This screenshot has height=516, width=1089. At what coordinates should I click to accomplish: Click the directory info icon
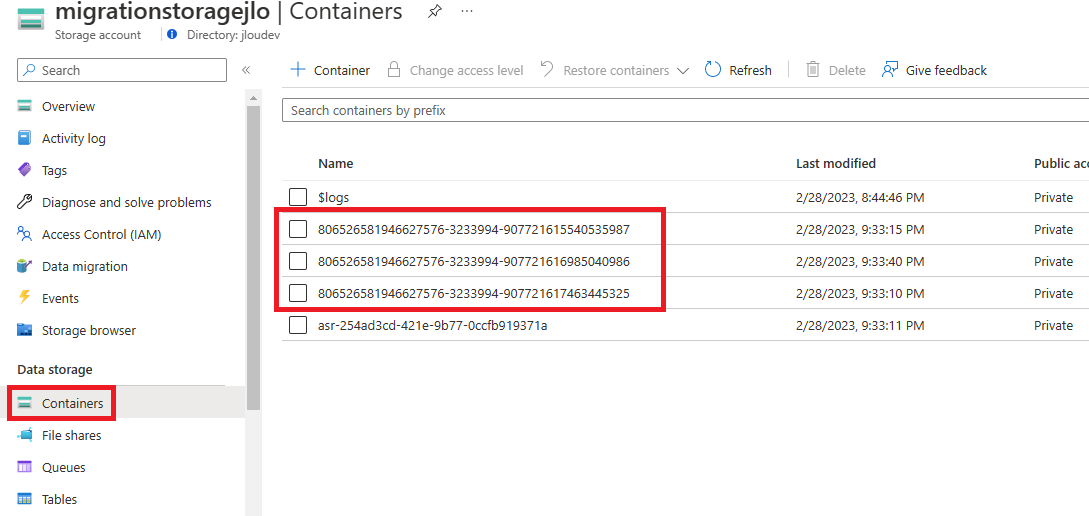(172, 34)
